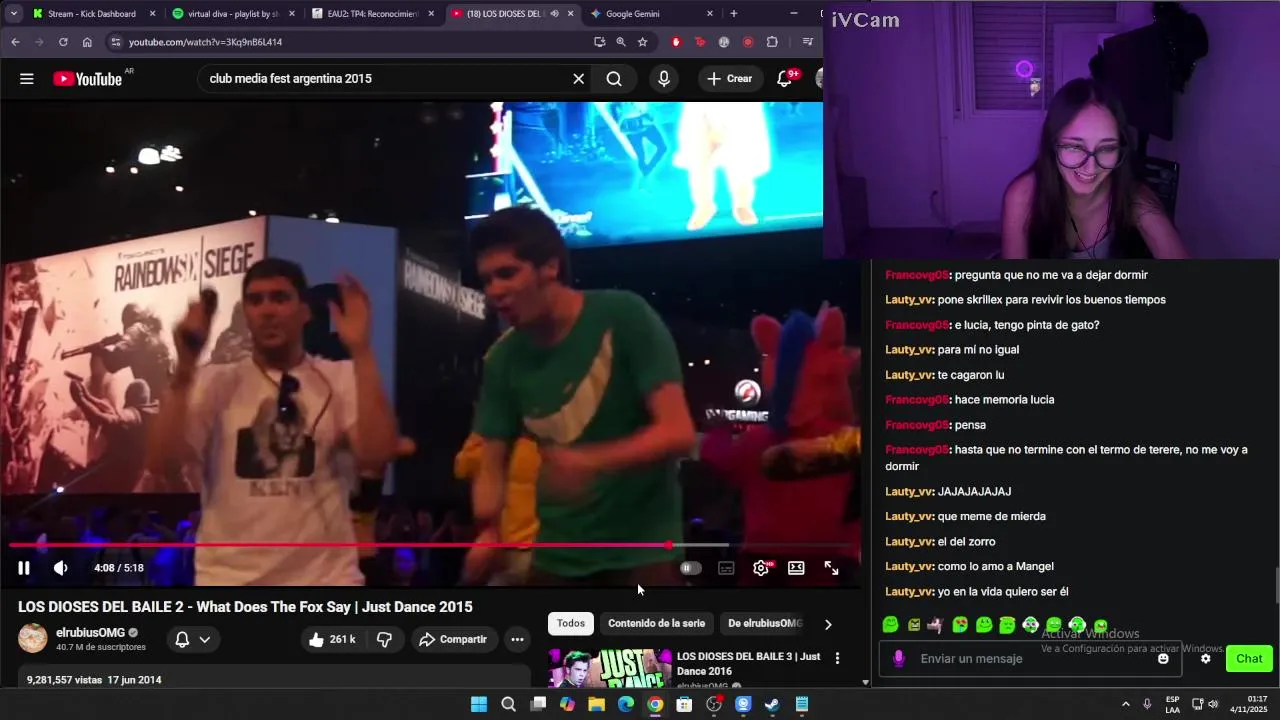1280x720 pixels.
Task: Reload the current page
Action: [x=63, y=42]
